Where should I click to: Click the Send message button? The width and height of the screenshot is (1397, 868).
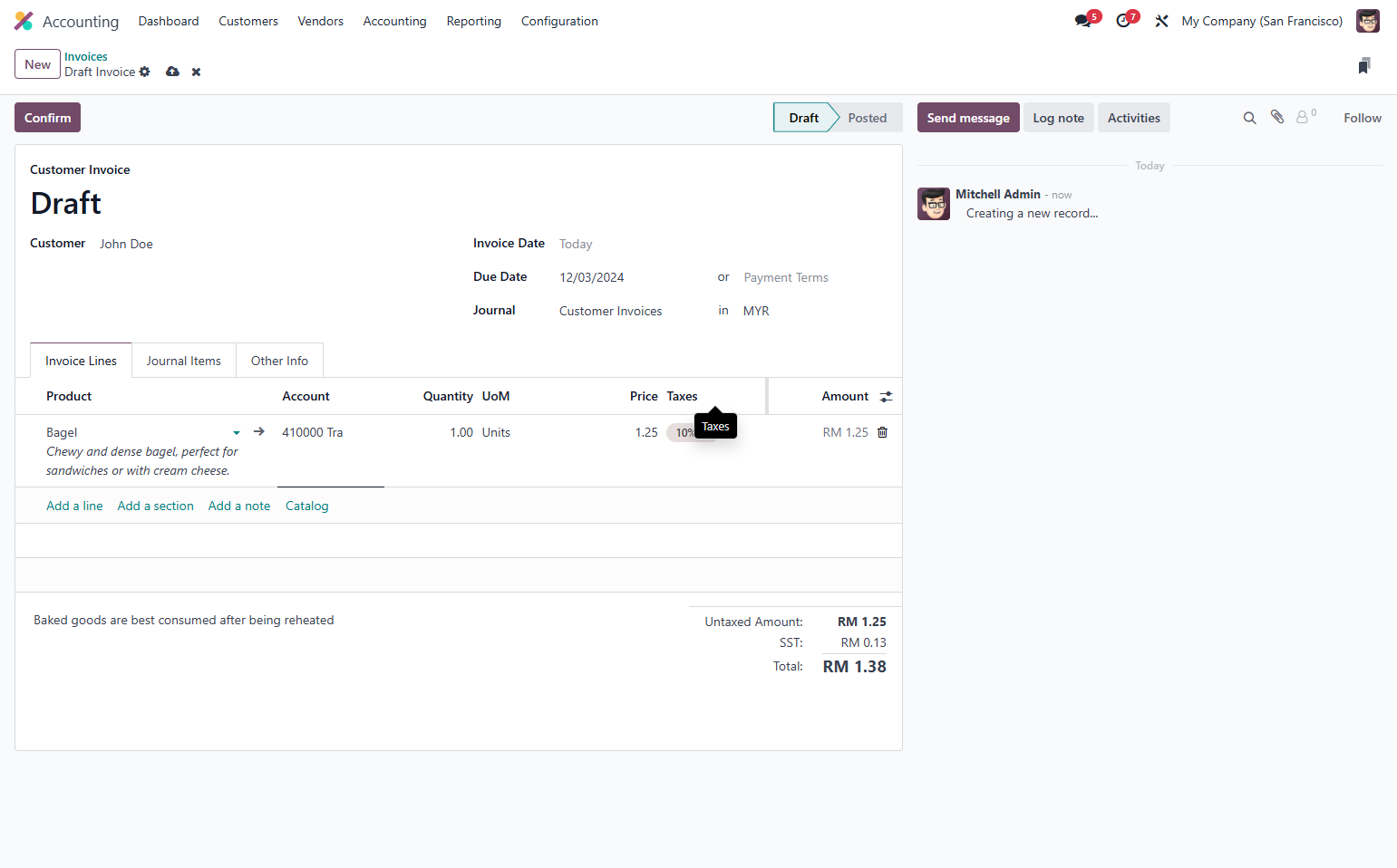pos(968,118)
